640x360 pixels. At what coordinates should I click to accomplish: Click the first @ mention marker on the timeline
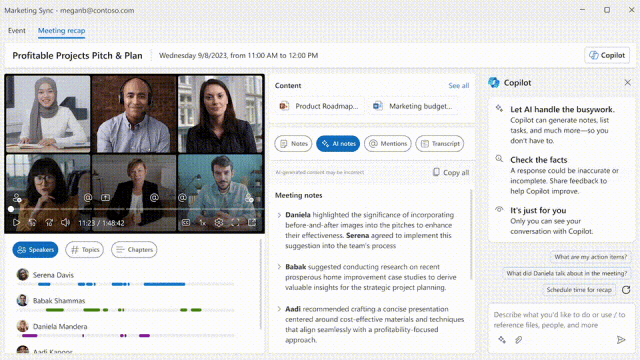coord(88,198)
